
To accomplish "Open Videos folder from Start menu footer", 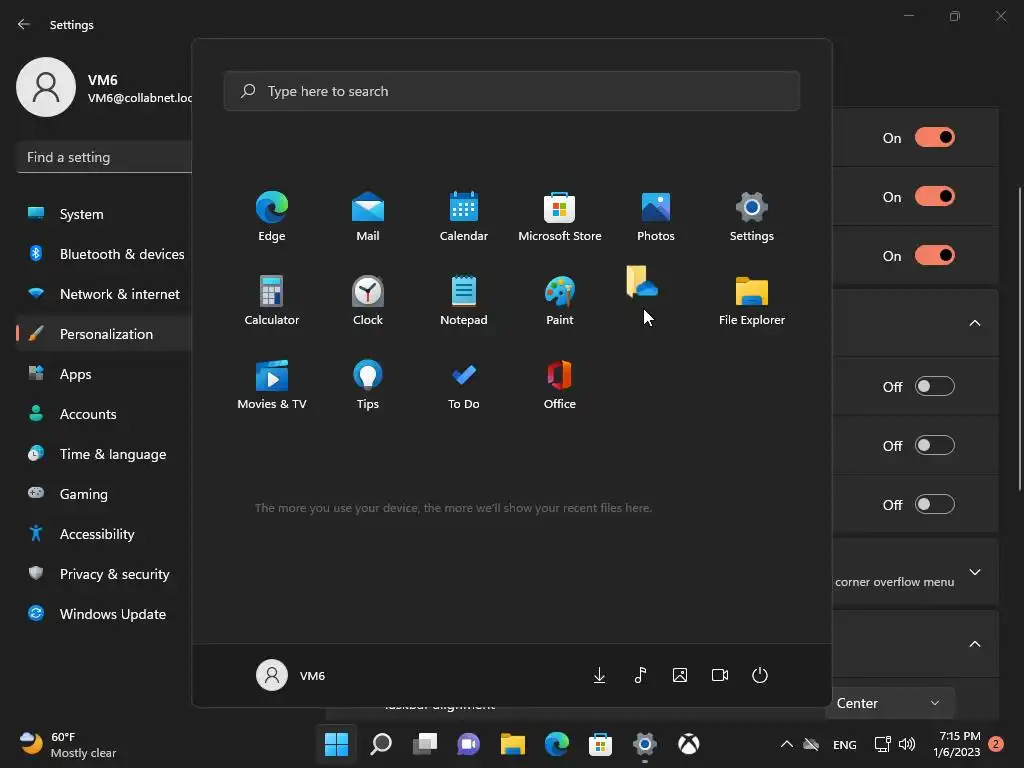I will [x=720, y=675].
